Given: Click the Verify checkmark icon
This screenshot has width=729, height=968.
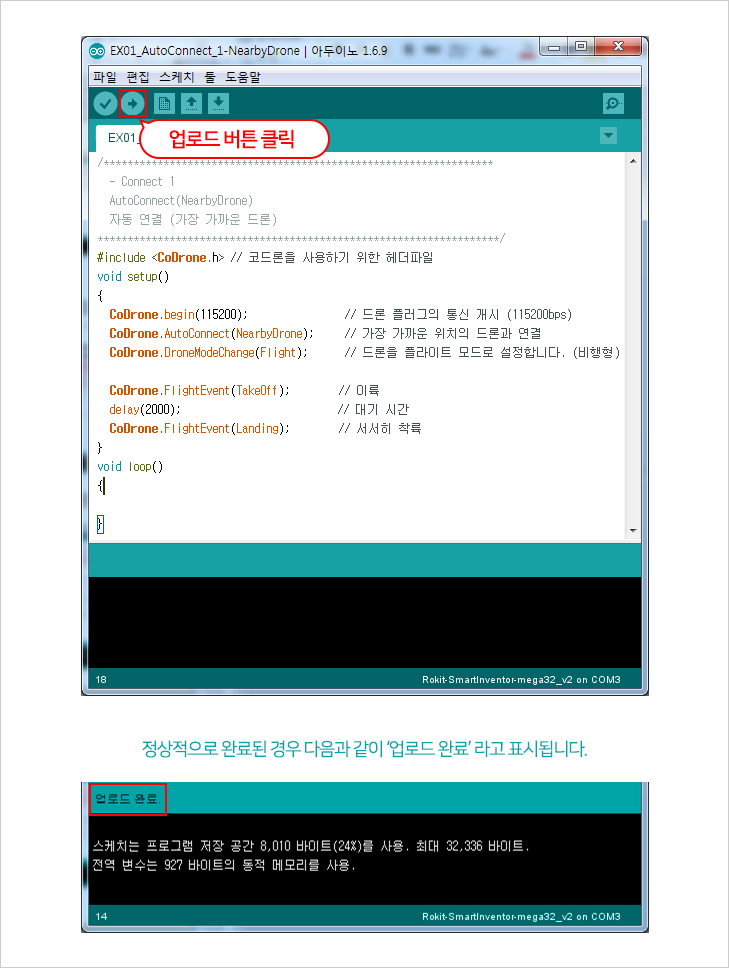Looking at the screenshot, I should [x=105, y=103].
